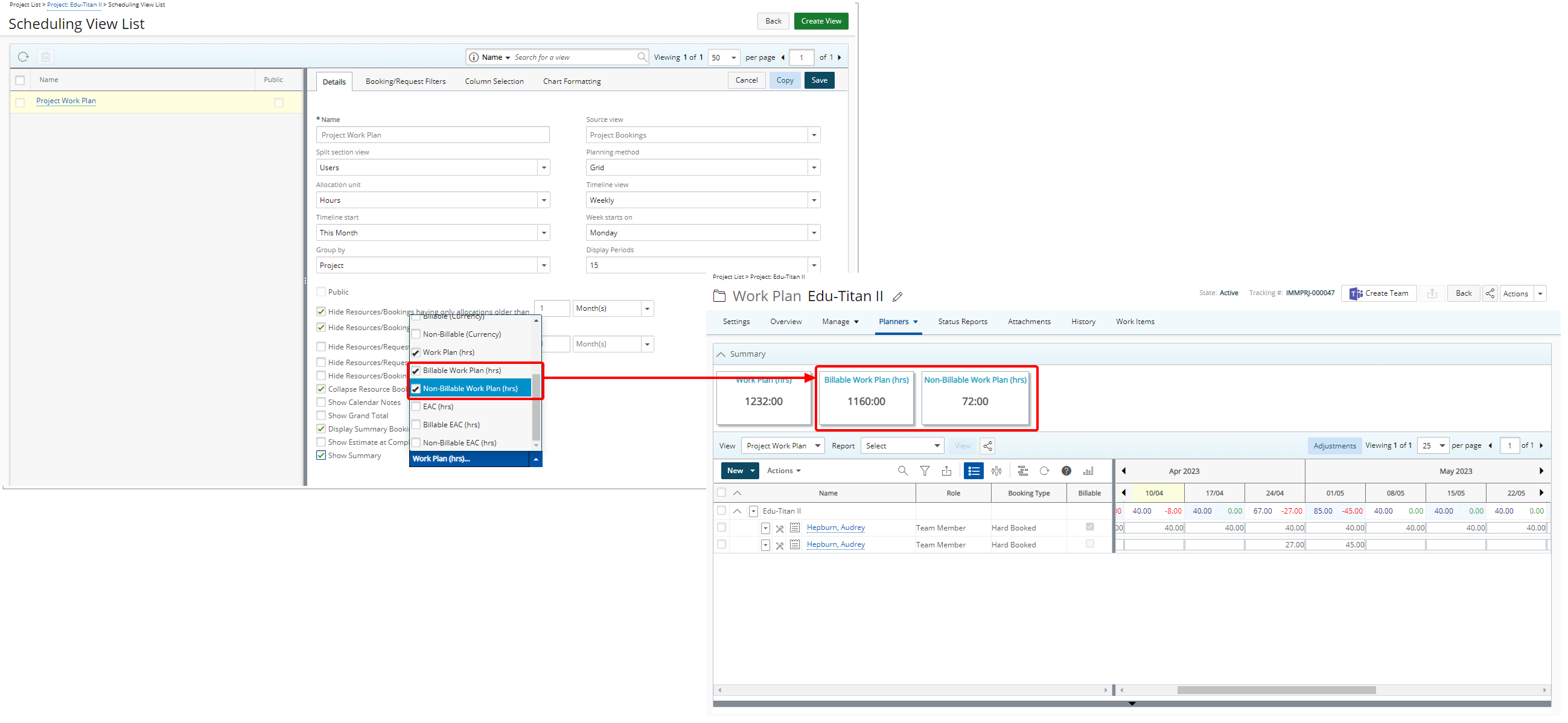Collapse the Edu-Titan II group row
Screen dimensions: 1568x723
click(737, 511)
